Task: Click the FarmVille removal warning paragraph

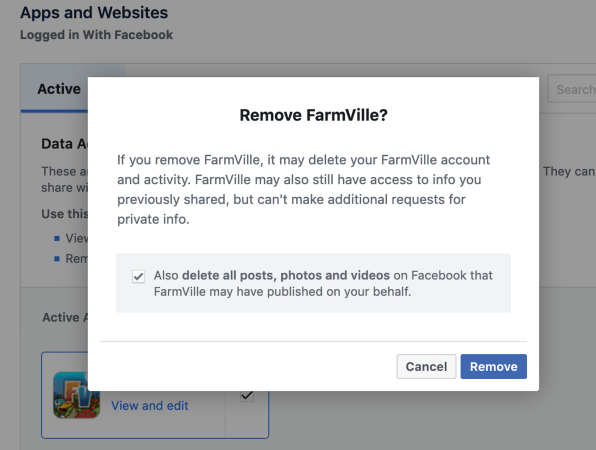Action: click(x=303, y=189)
